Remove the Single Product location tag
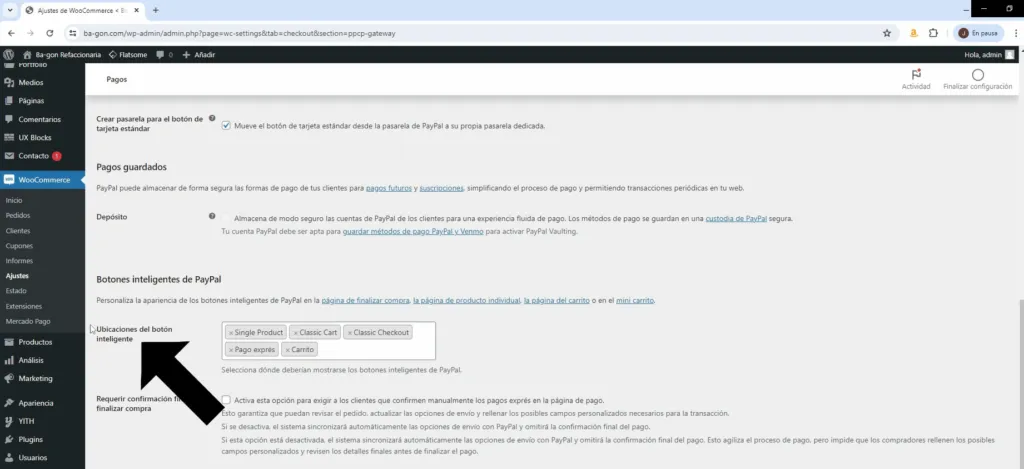The image size is (1024, 469). click(x=231, y=333)
